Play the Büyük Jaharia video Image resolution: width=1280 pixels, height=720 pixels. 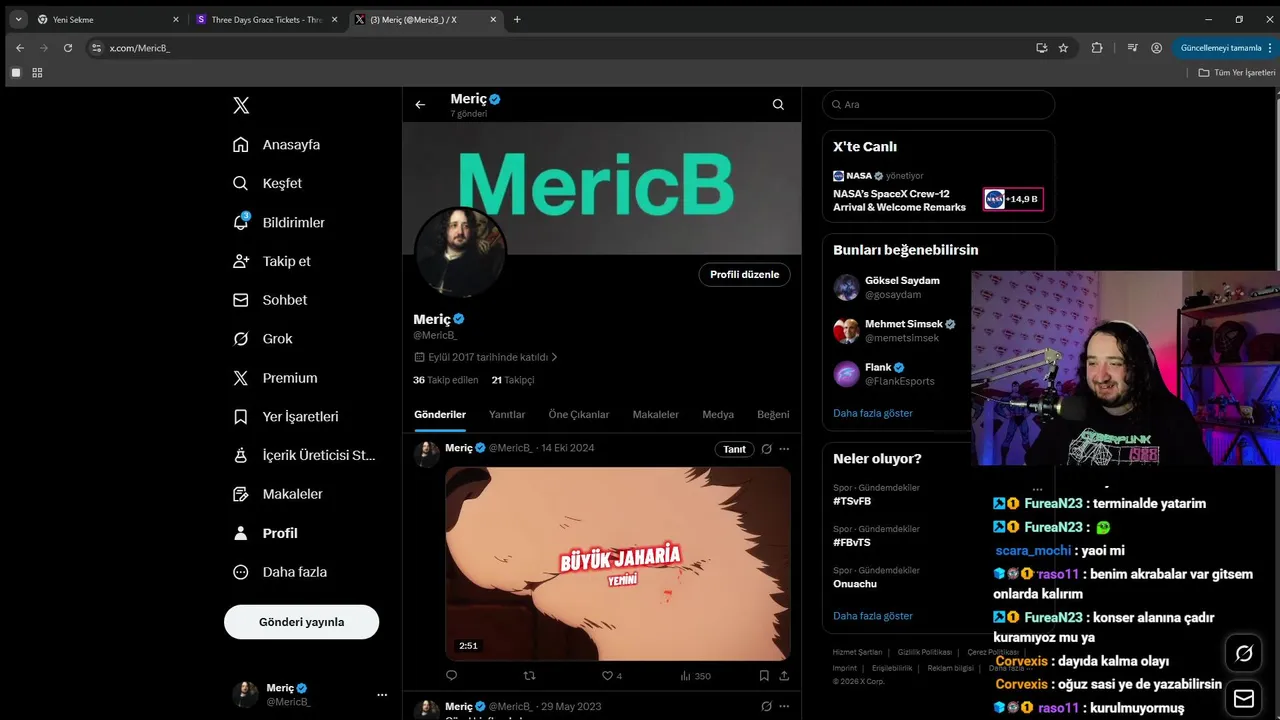(618, 563)
